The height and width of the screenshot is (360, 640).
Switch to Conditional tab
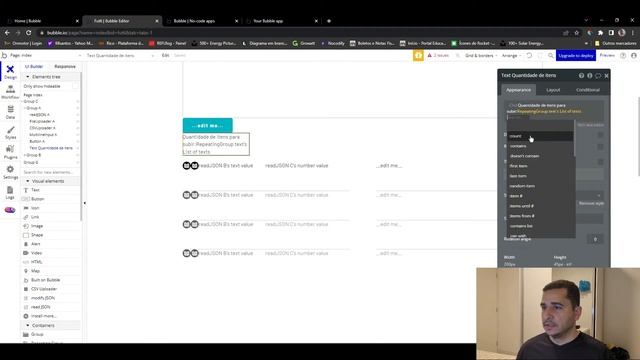pos(588,90)
